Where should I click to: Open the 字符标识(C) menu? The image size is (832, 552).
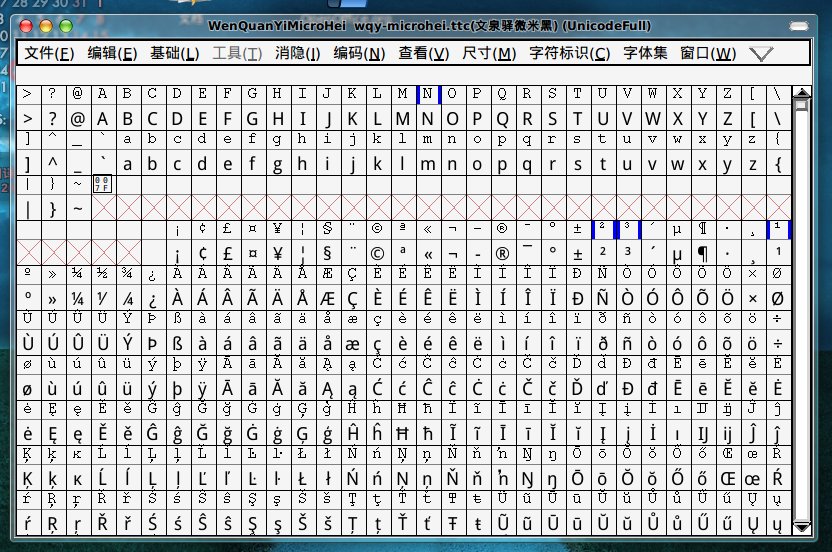pyautogui.click(x=569, y=53)
